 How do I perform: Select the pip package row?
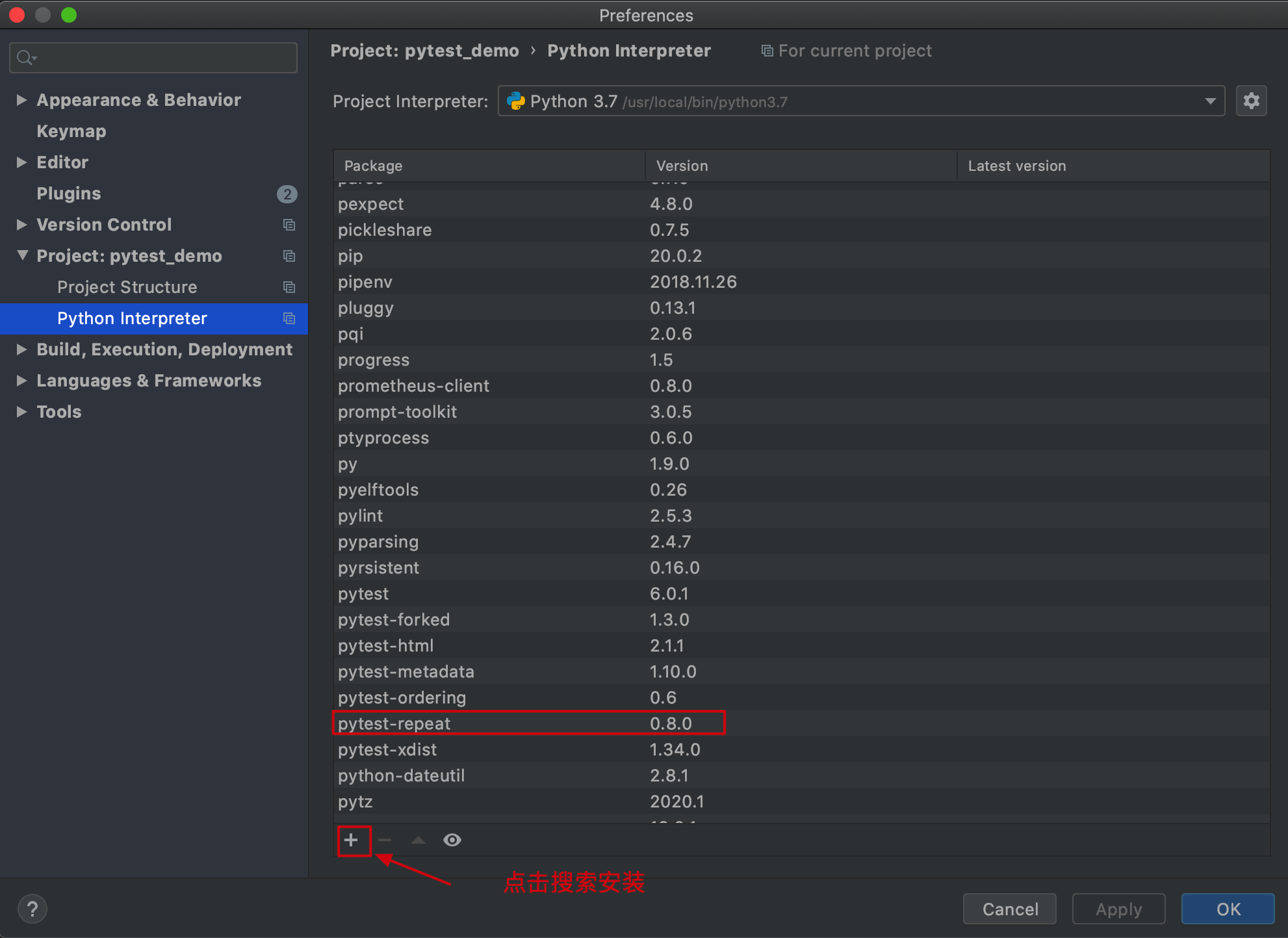pyautogui.click(x=802, y=256)
